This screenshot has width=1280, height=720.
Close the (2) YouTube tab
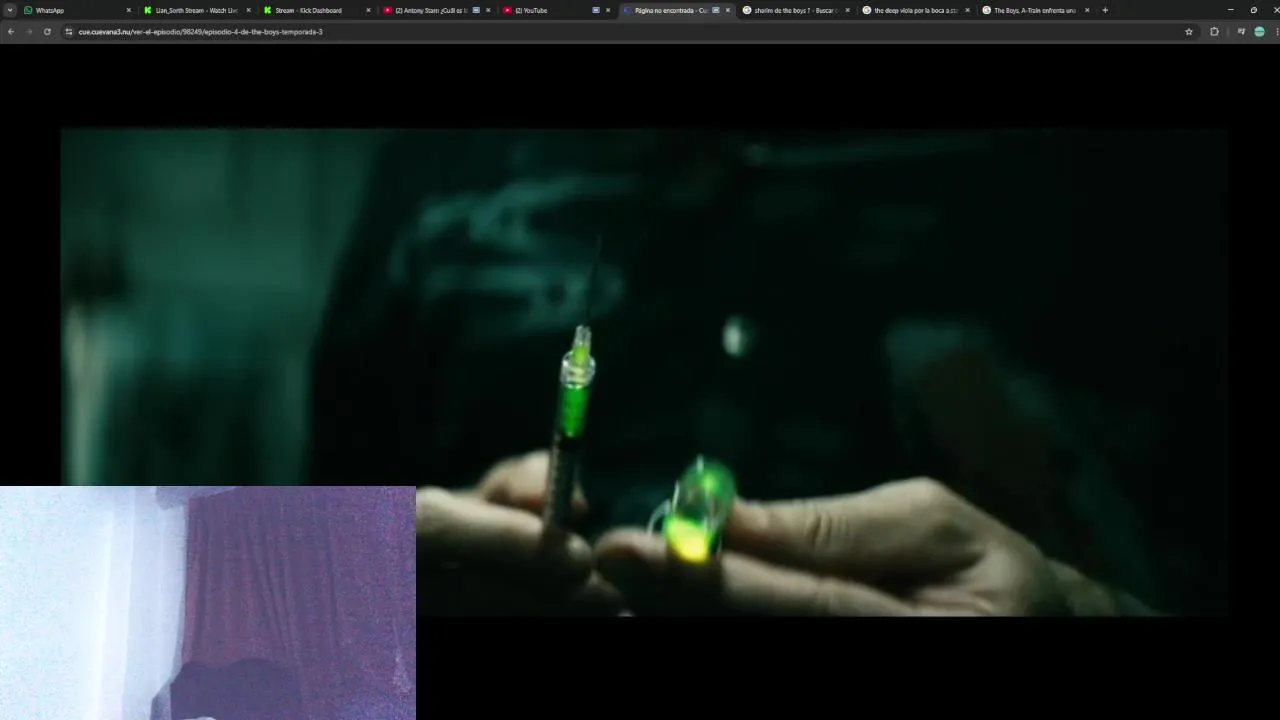(x=608, y=10)
